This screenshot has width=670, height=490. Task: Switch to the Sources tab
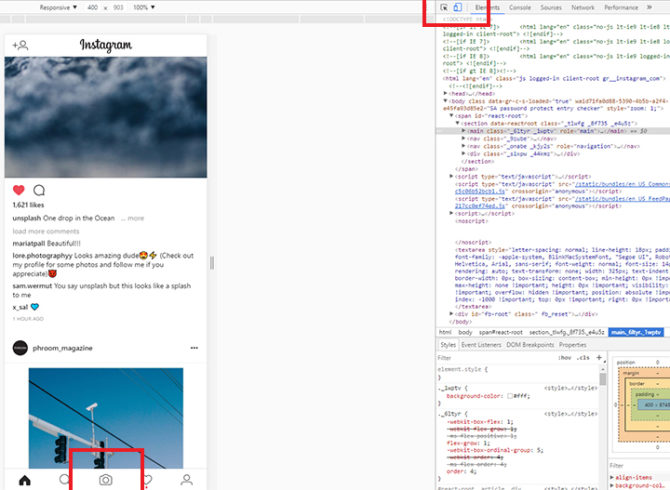551,7
